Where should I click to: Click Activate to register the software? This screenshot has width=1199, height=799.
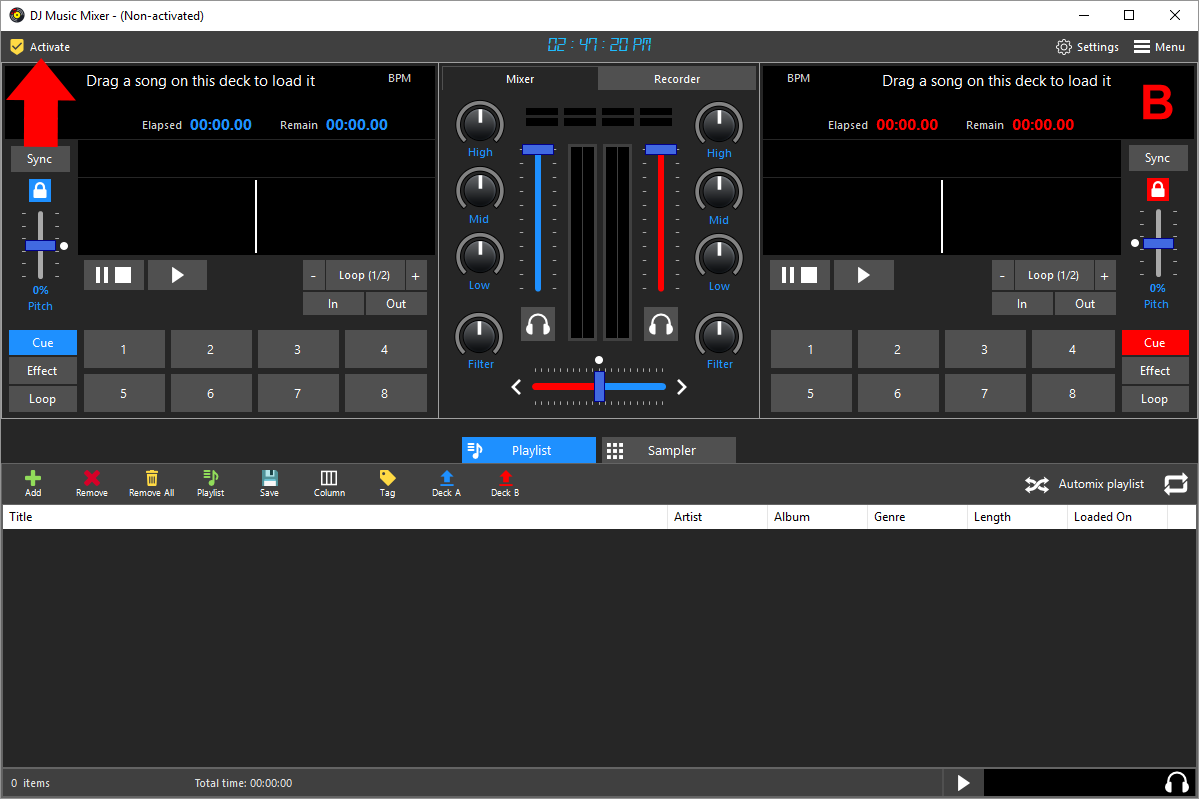point(40,46)
